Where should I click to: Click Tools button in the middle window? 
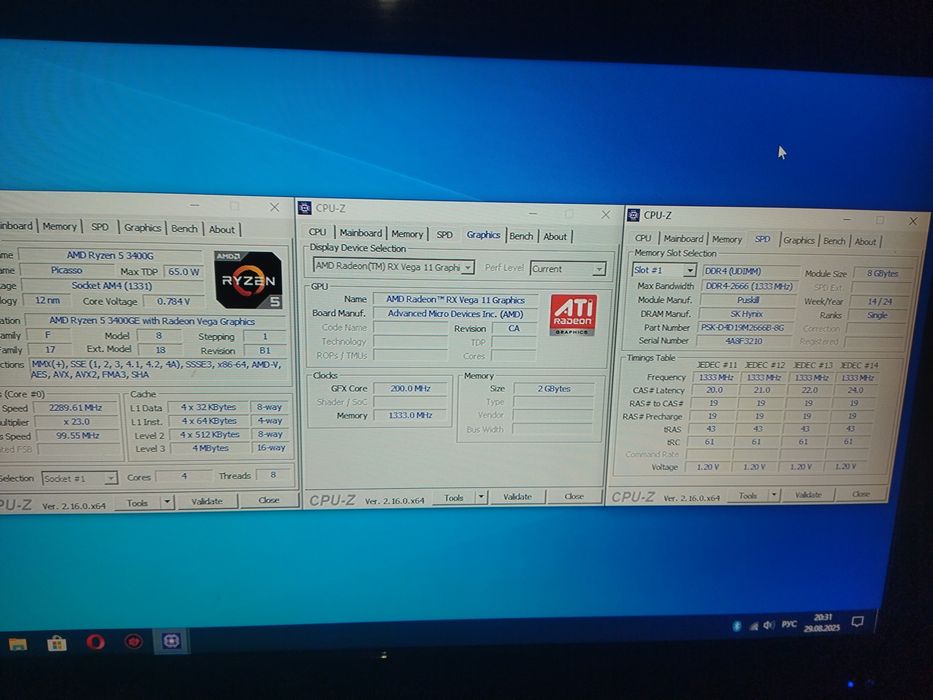(x=453, y=498)
